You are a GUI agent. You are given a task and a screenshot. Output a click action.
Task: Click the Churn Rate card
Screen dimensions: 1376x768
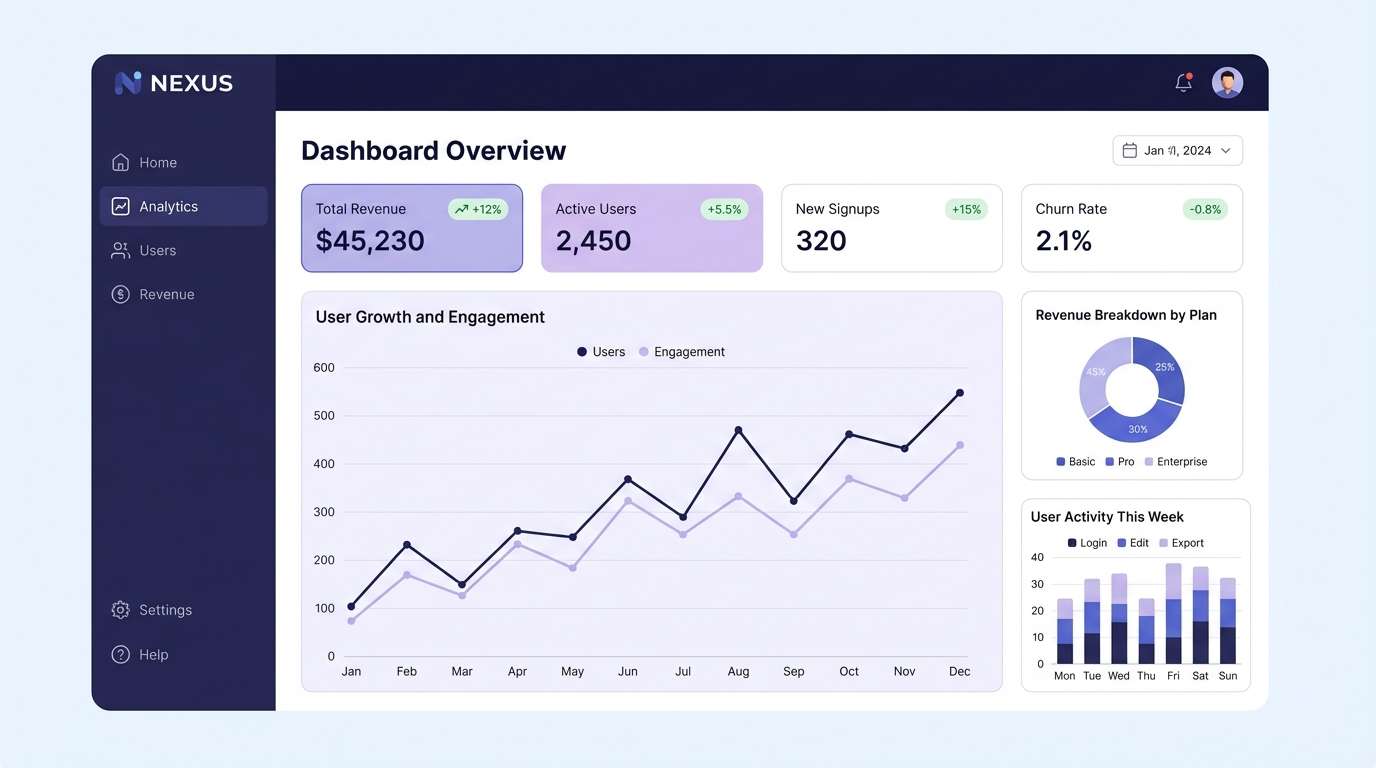(x=1131, y=228)
